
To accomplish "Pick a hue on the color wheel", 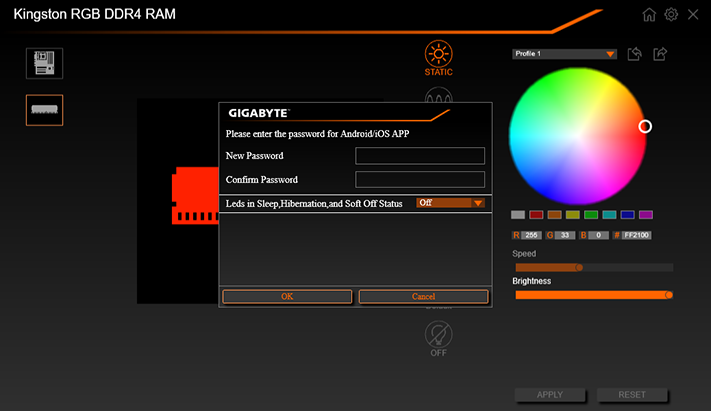I will coord(577,136).
